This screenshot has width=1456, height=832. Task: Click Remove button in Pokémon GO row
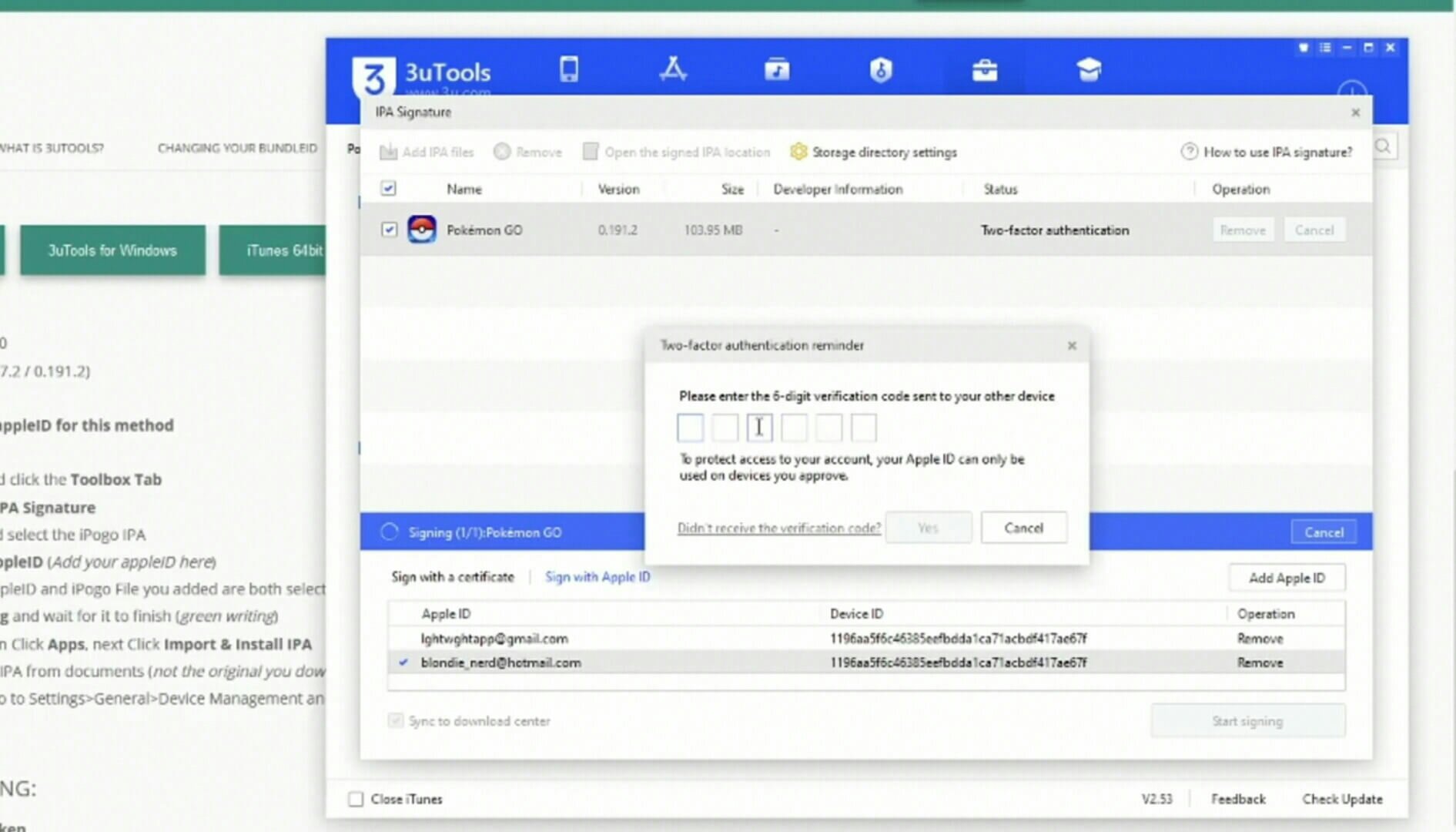click(x=1243, y=230)
